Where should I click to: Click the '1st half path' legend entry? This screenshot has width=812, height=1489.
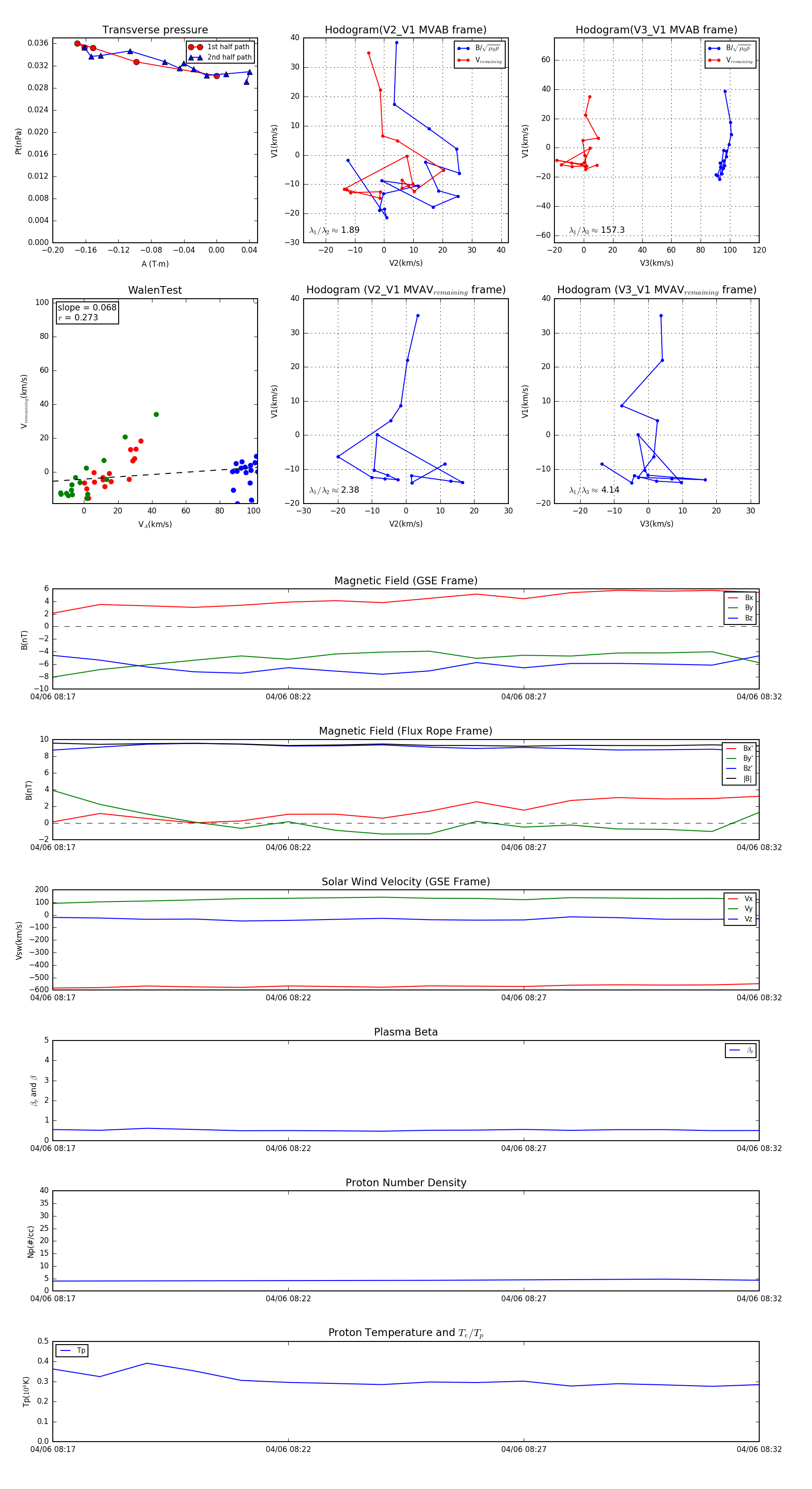(x=220, y=47)
